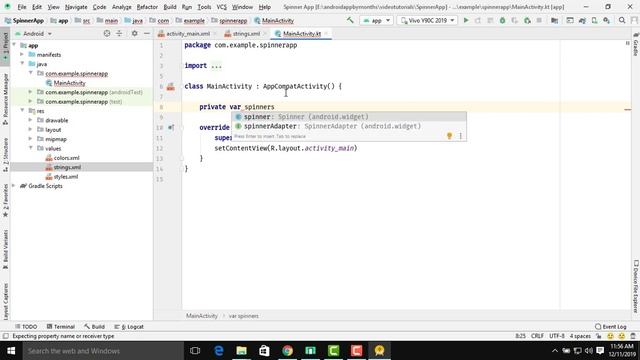640x360 pixels.
Task: Click the Windows search box
Action: (x=102, y=351)
